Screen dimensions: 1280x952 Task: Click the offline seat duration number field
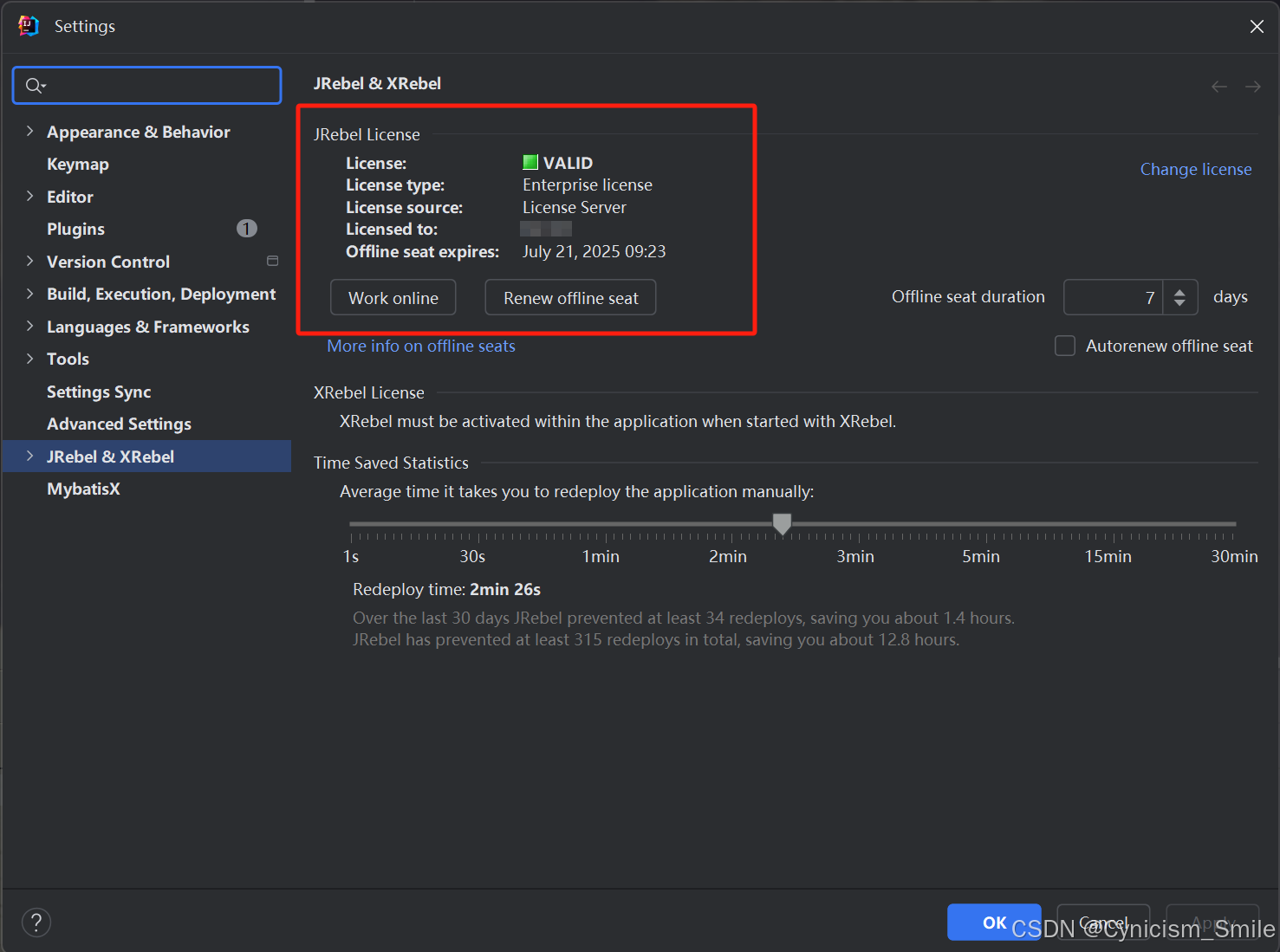pyautogui.click(x=1113, y=297)
